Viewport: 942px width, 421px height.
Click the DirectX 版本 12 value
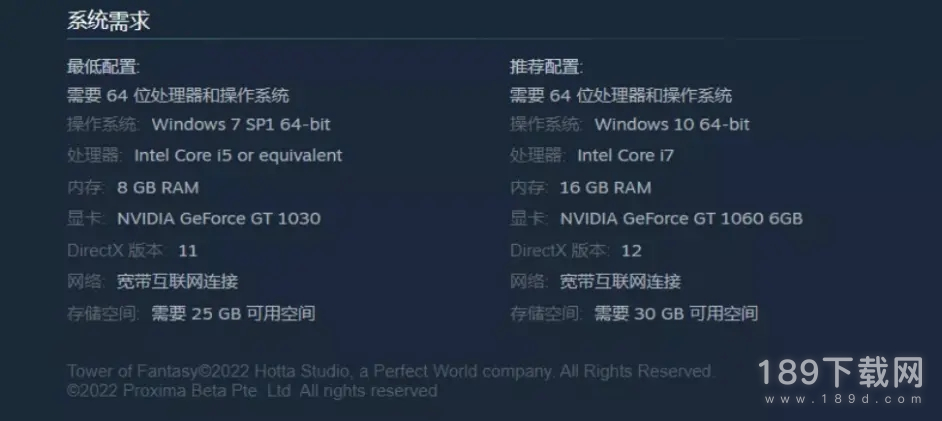(x=631, y=250)
